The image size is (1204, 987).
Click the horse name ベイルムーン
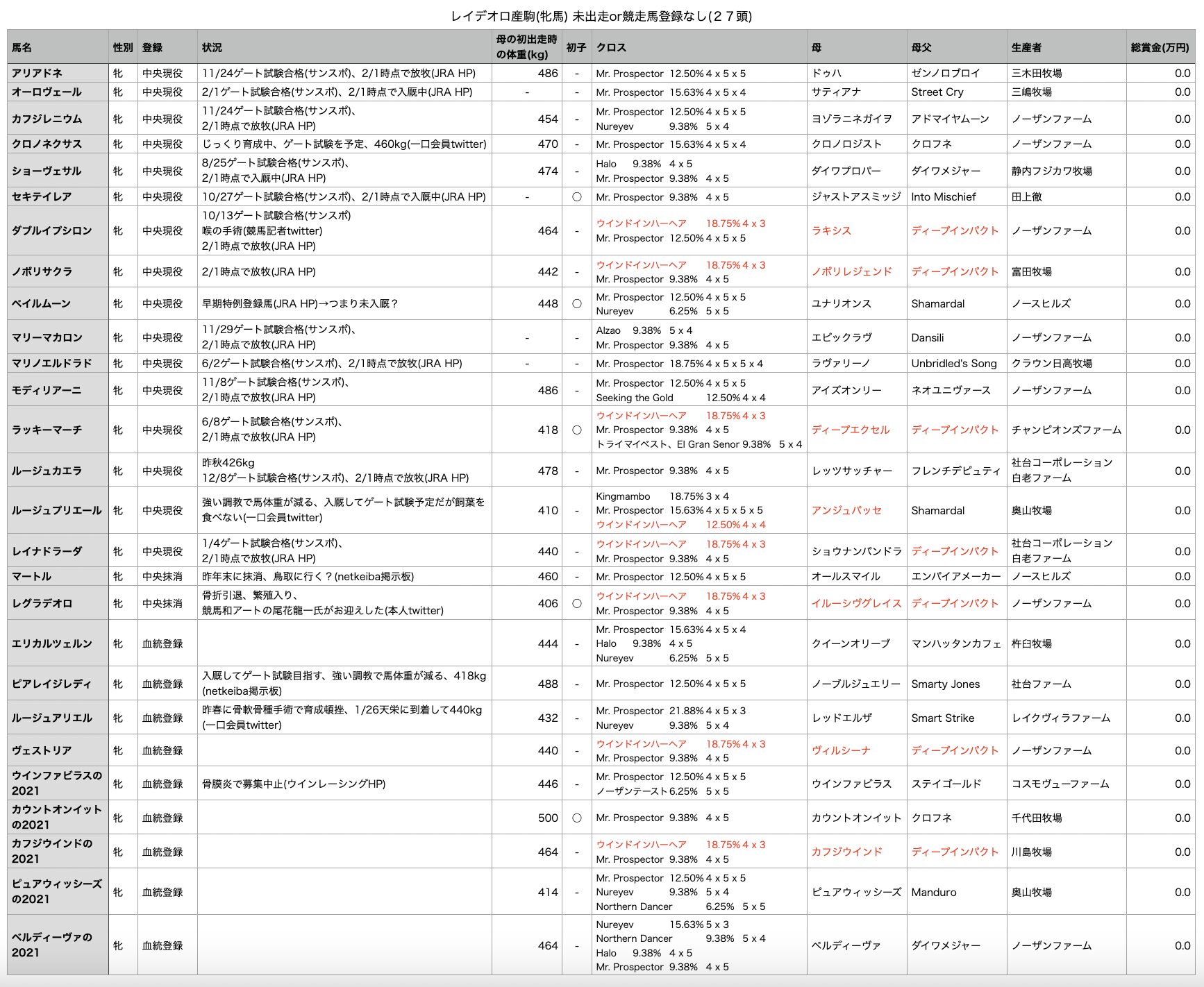pos(41,303)
